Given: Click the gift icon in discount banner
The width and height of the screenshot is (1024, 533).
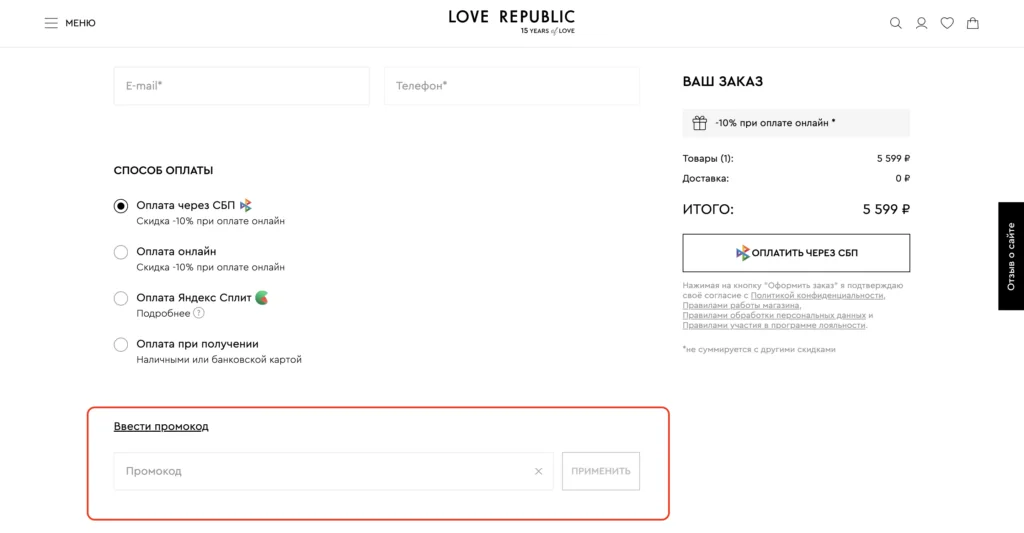Looking at the screenshot, I should pyautogui.click(x=700, y=123).
